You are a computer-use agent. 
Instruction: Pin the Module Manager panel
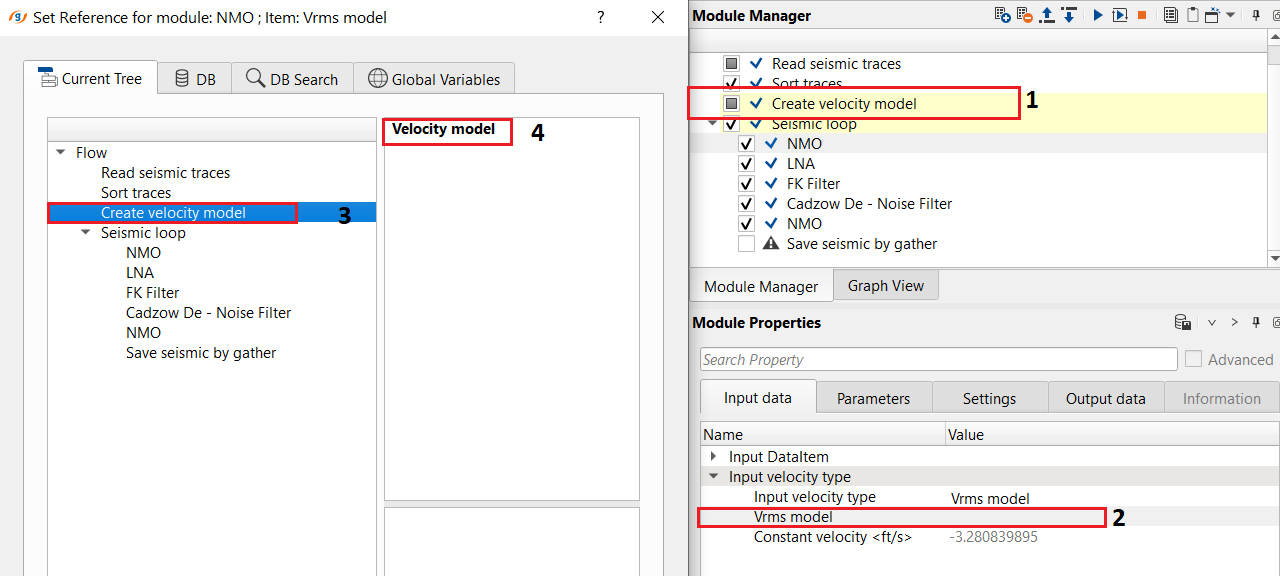(1257, 15)
